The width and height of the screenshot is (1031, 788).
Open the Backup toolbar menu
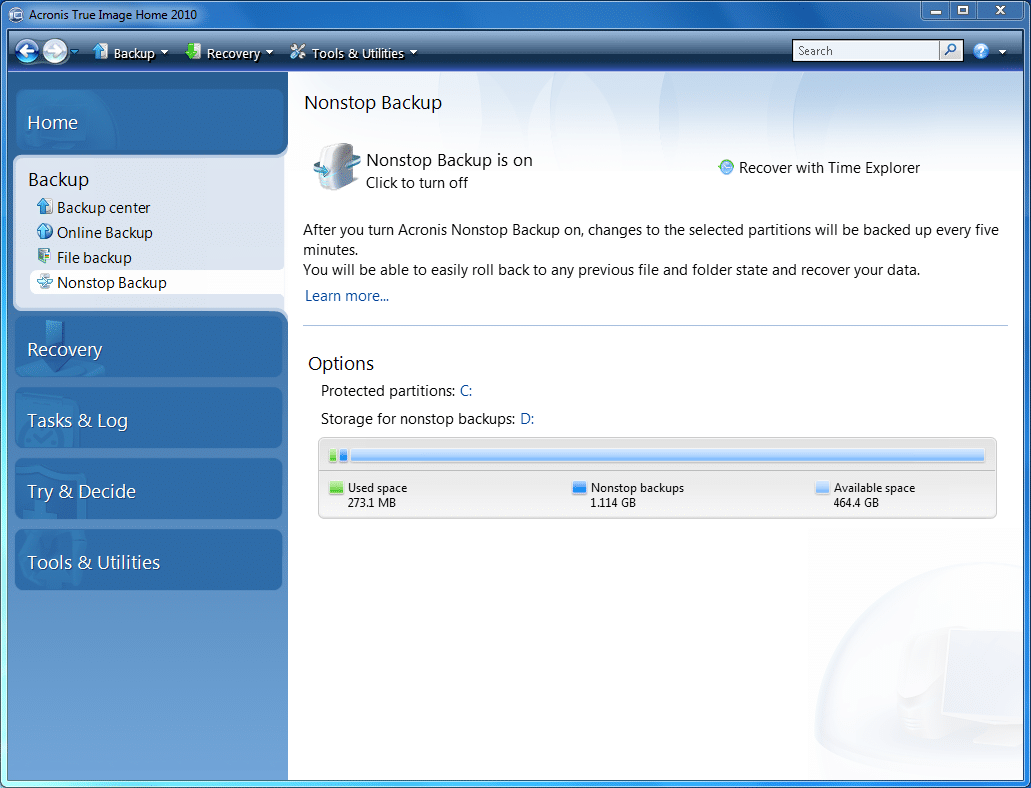[133, 53]
